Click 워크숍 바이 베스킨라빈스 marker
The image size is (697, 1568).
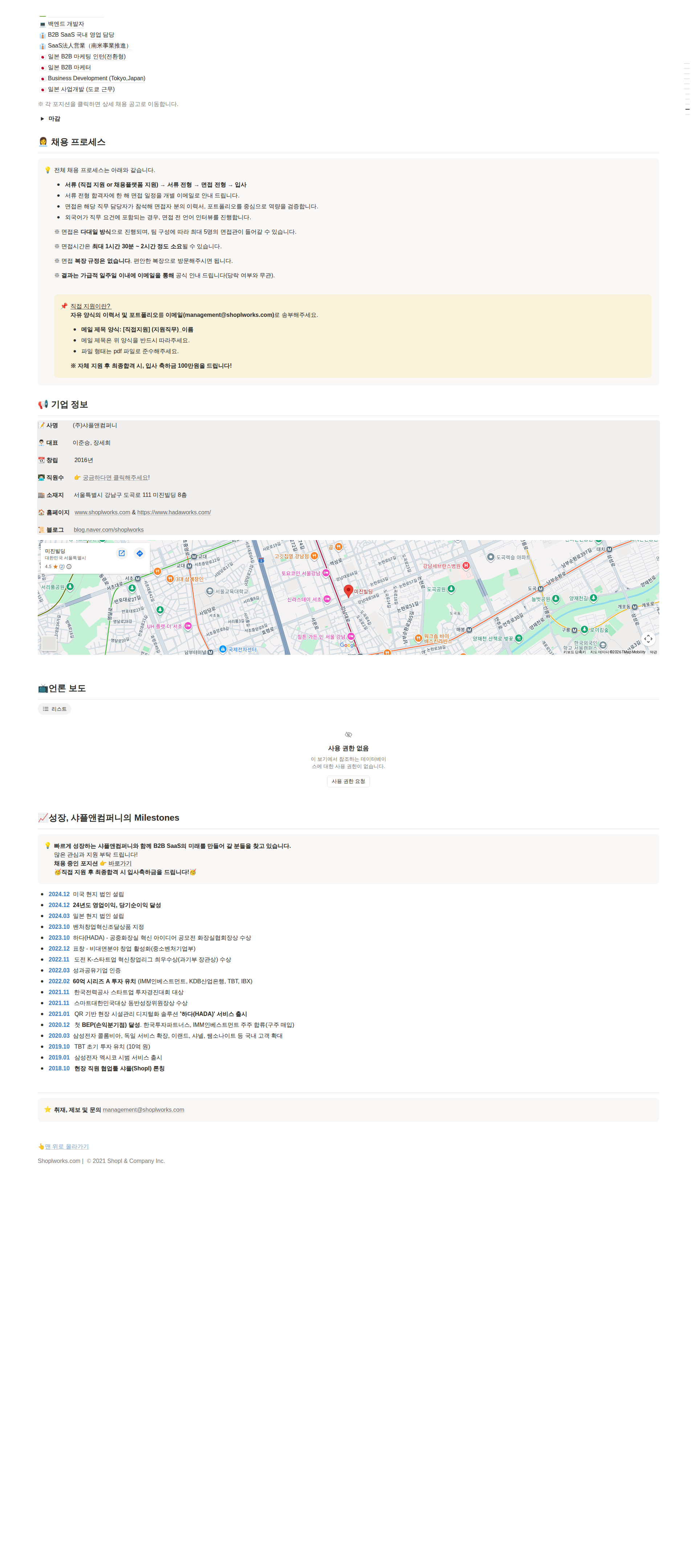point(418,638)
